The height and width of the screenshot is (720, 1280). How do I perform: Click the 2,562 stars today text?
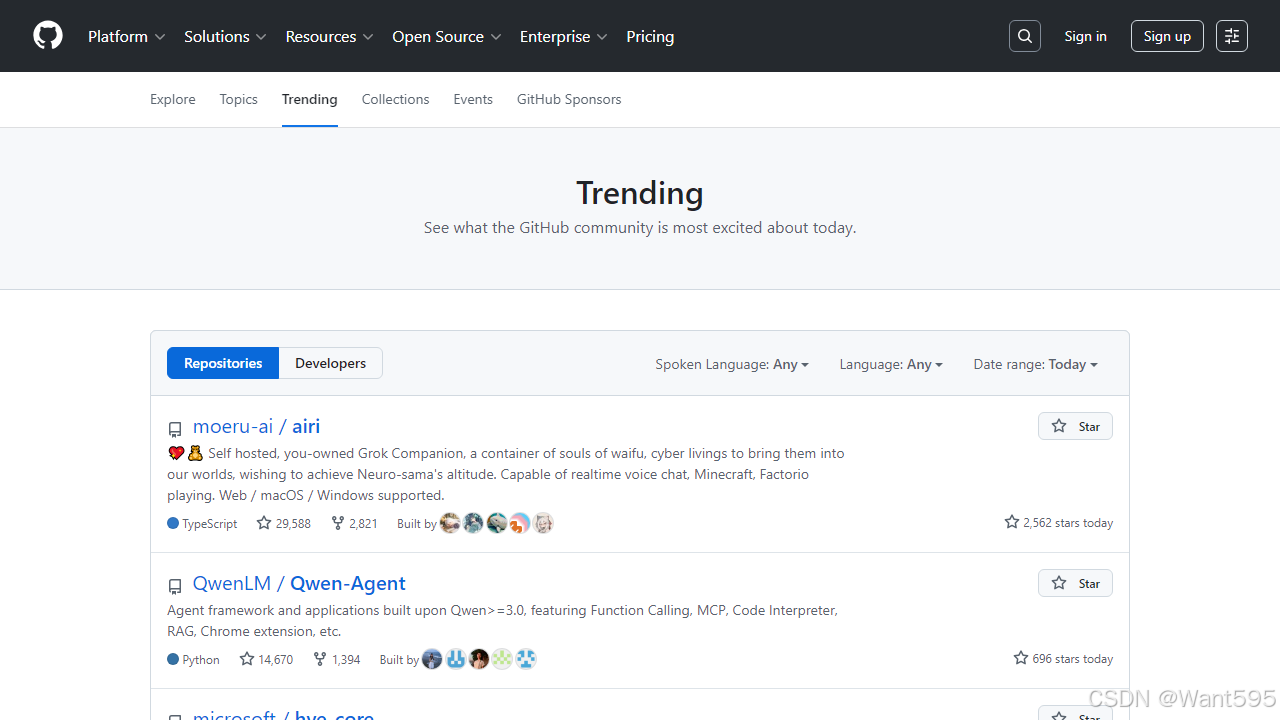pos(1059,523)
